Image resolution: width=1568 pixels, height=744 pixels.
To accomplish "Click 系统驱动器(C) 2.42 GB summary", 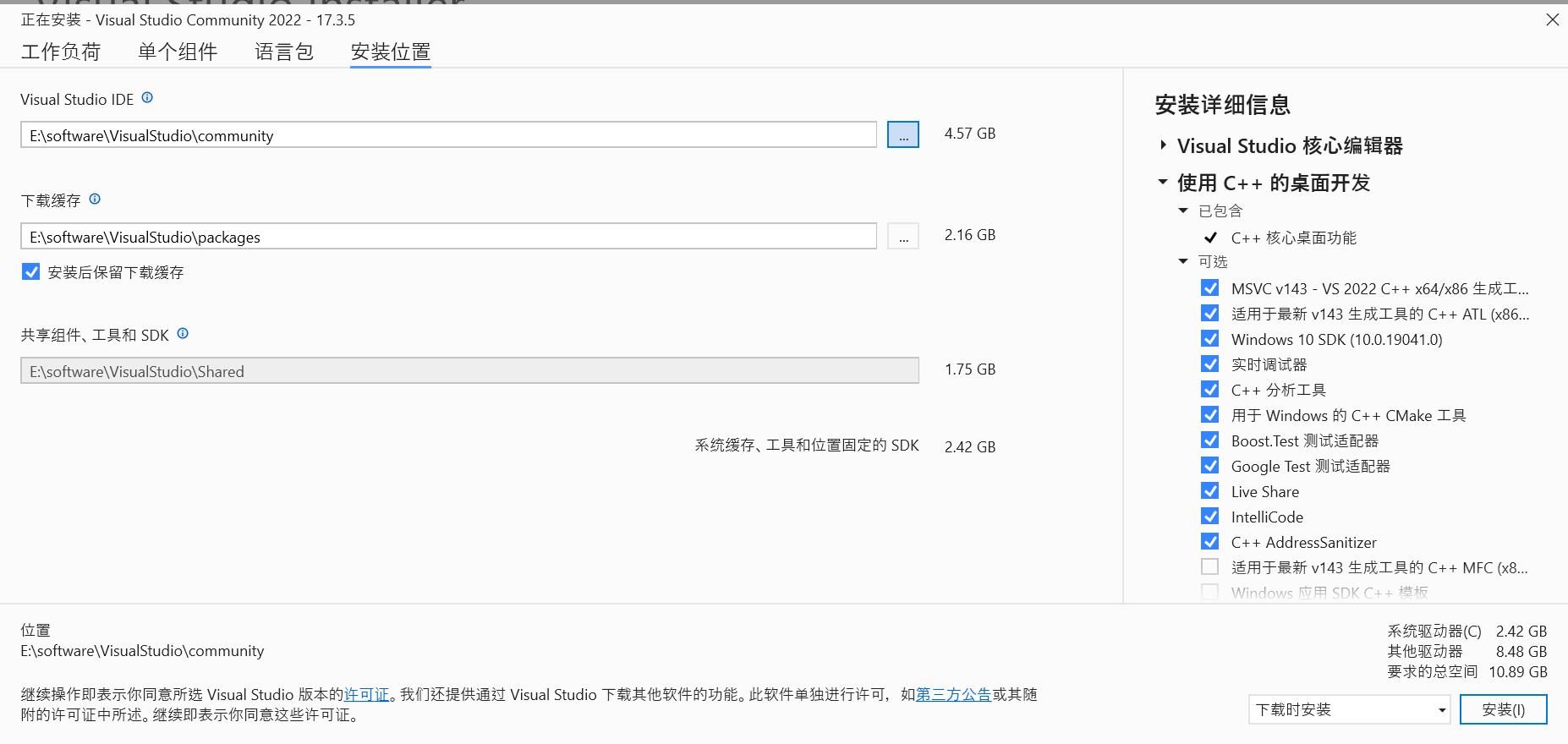I will [1467, 631].
